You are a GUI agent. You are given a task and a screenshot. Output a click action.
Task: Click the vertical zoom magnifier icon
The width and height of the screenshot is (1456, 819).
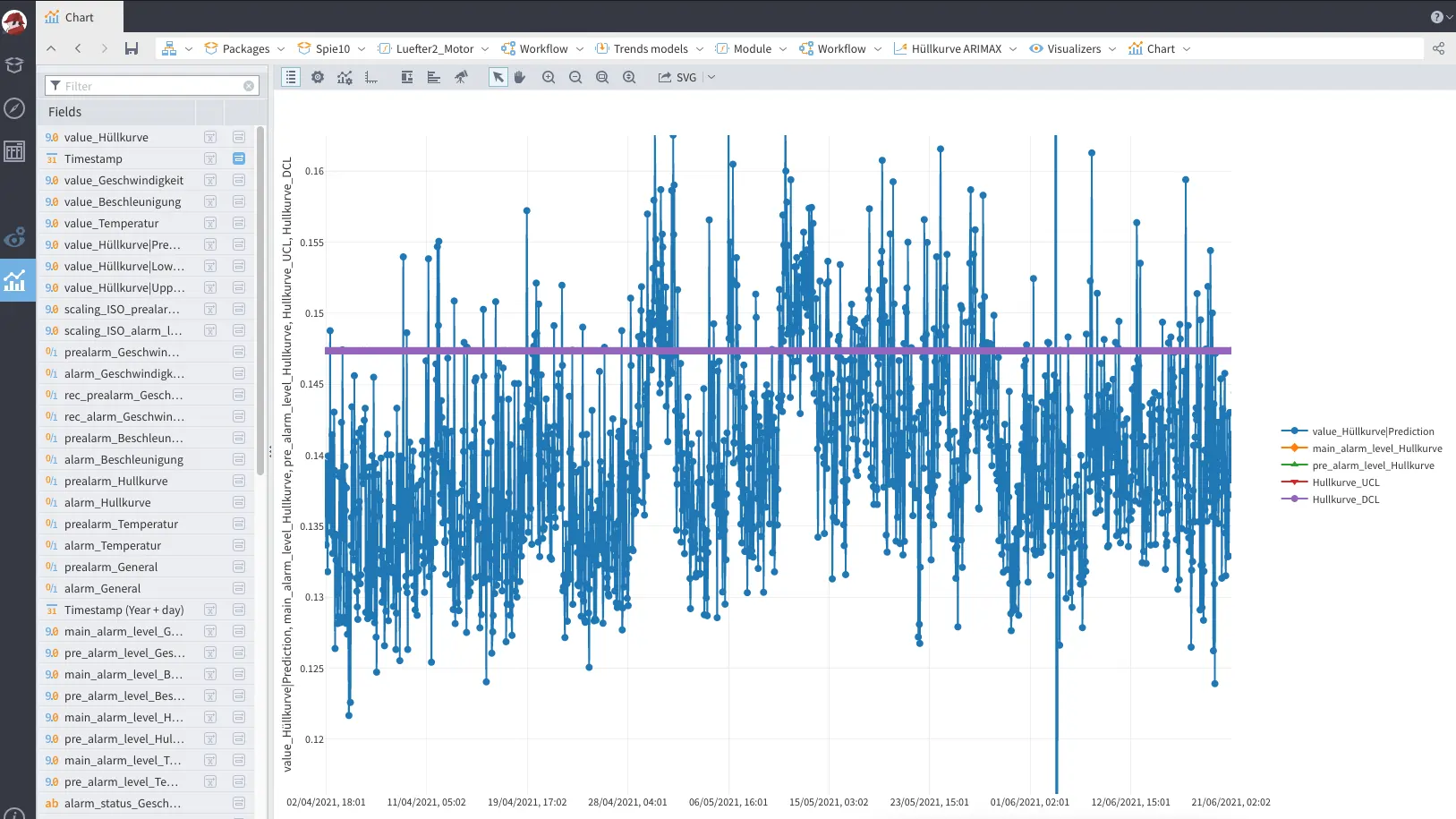click(629, 77)
